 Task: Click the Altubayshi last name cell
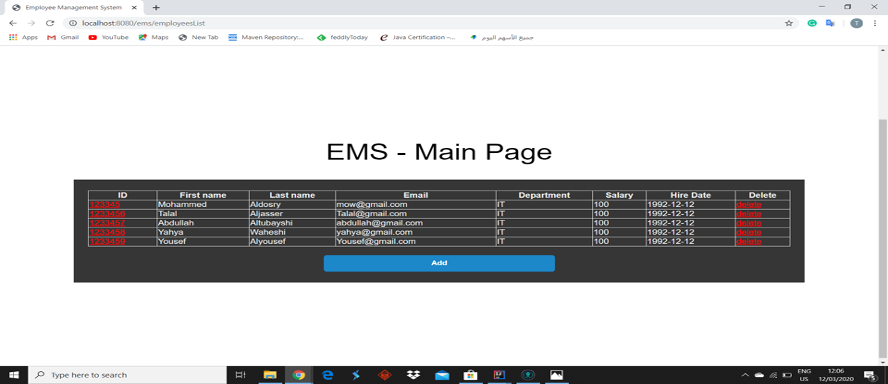click(292, 223)
